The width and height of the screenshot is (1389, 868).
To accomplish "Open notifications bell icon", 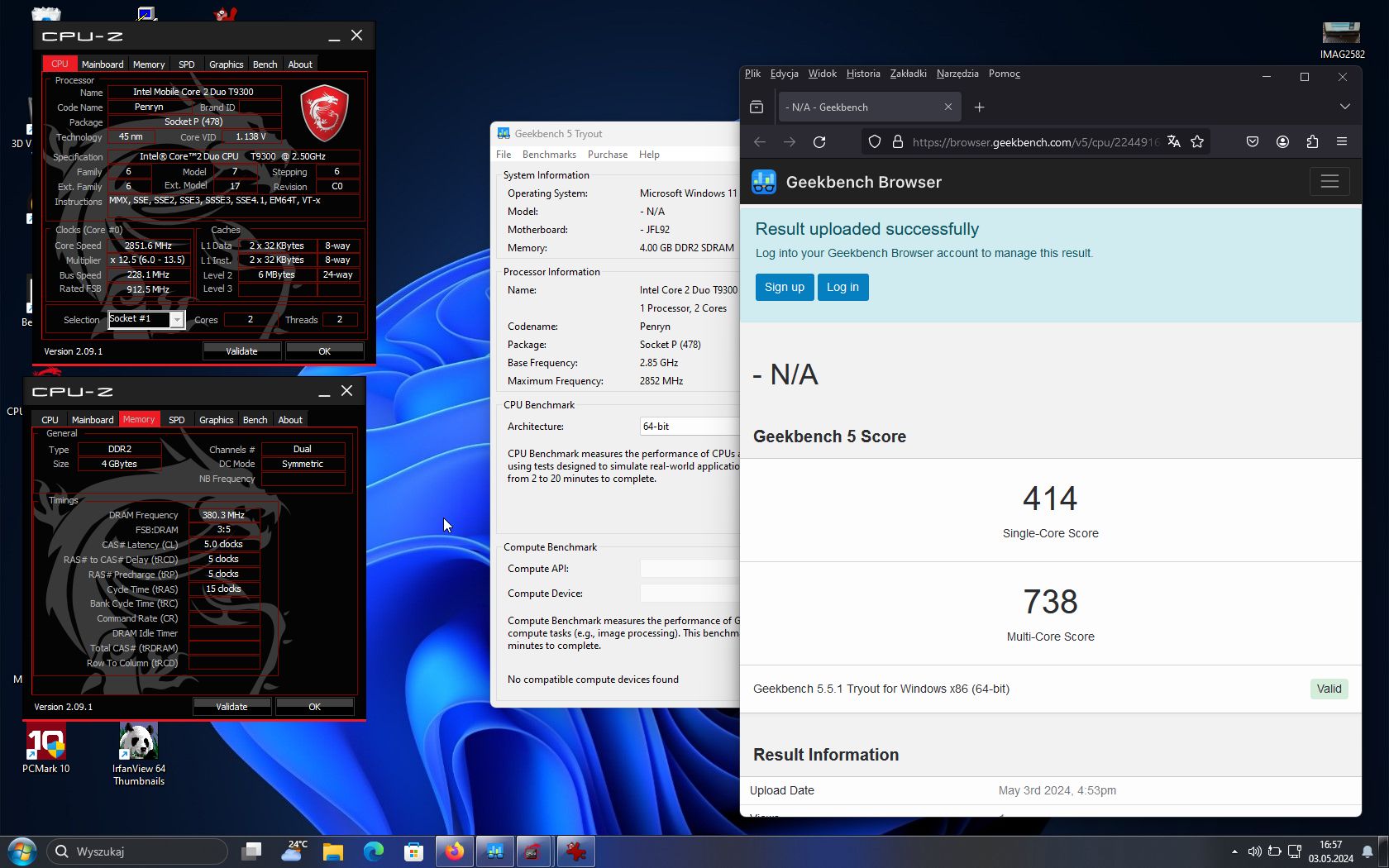I will point(1368,851).
